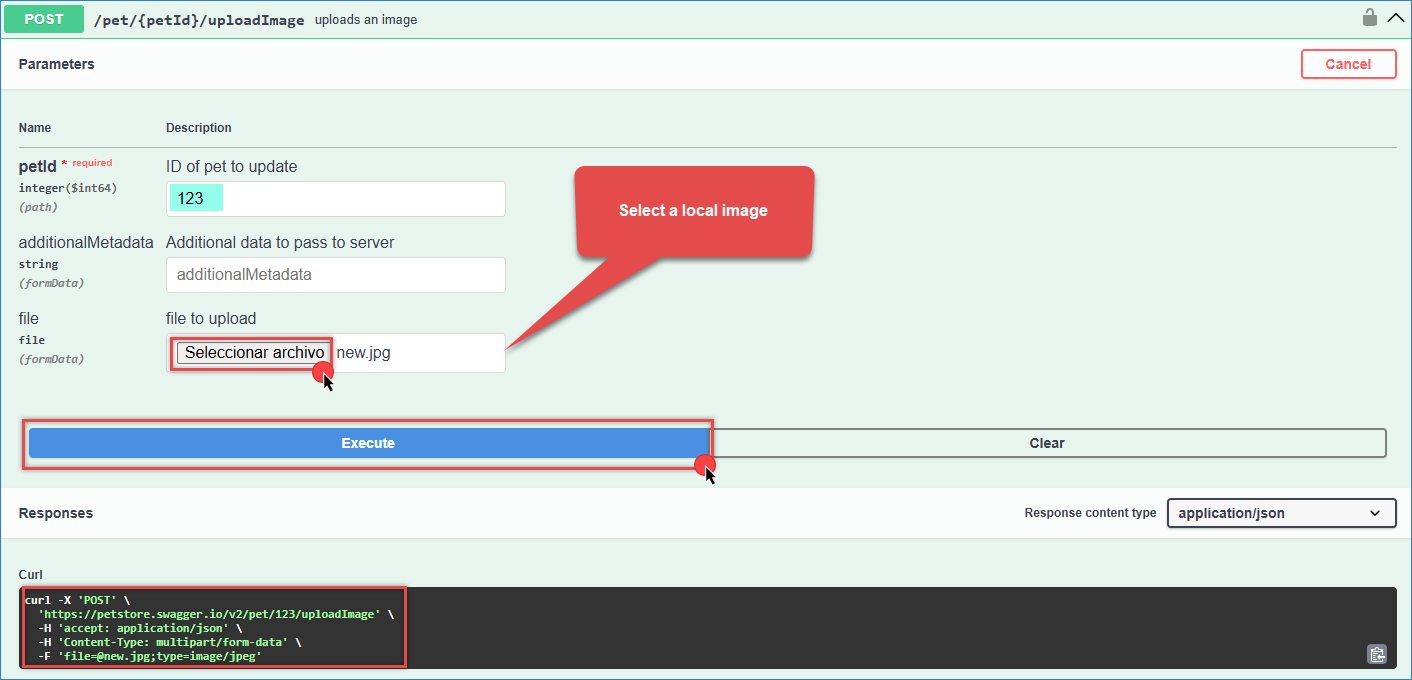Screen dimensions: 1412x680
Task: Click the Seleccionar archivo file button
Action: coord(254,353)
